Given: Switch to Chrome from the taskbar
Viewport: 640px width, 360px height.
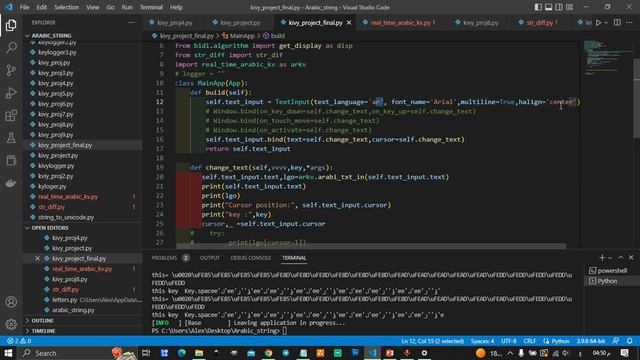Looking at the screenshot, I should (268, 353).
